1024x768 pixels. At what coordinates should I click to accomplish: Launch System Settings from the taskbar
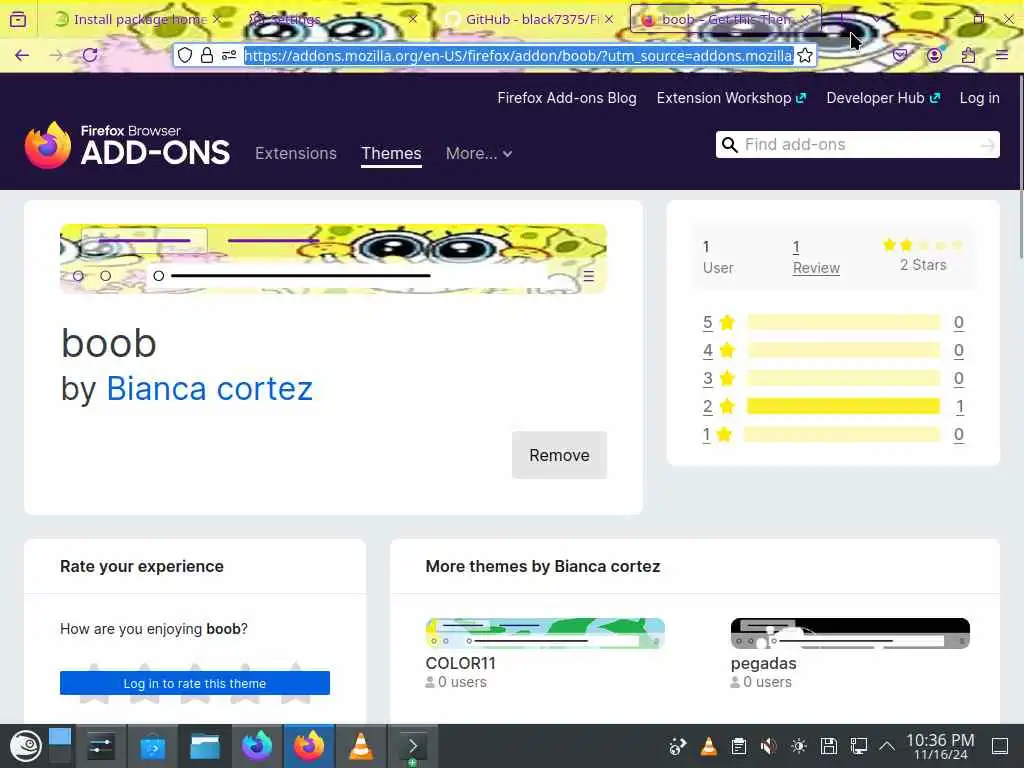pos(101,746)
